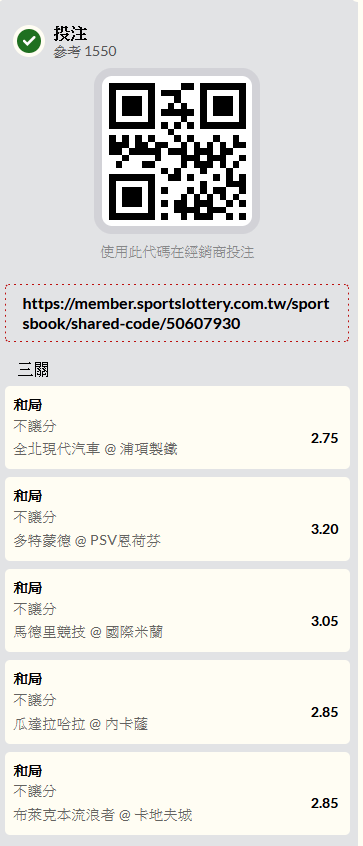Viewport: 363px width, 846px height.
Task: Click the 使用此代碼在經銷商投注 caption
Action: [x=177, y=252]
